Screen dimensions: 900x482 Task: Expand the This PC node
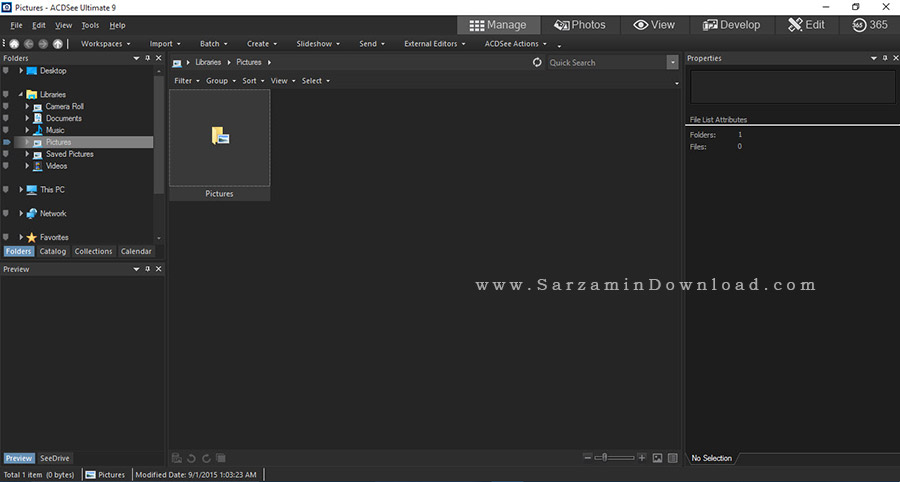[21, 189]
